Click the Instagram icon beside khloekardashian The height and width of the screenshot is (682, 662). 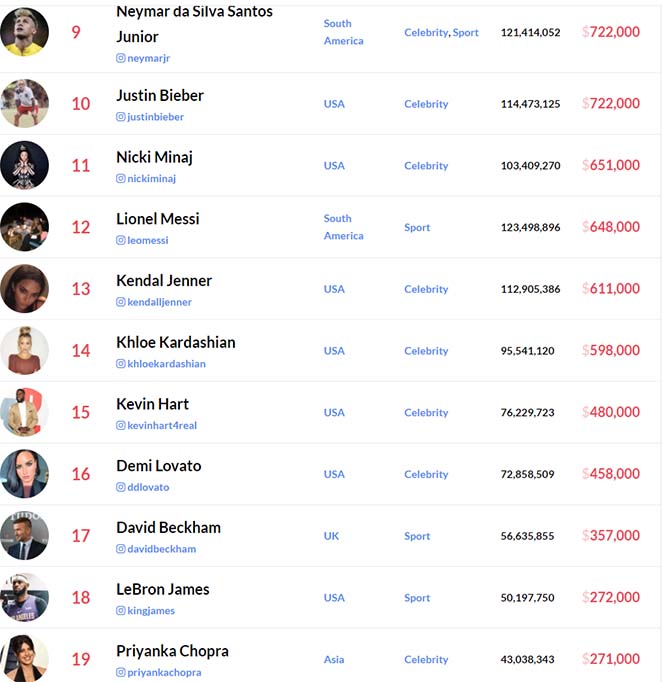[x=120, y=364]
